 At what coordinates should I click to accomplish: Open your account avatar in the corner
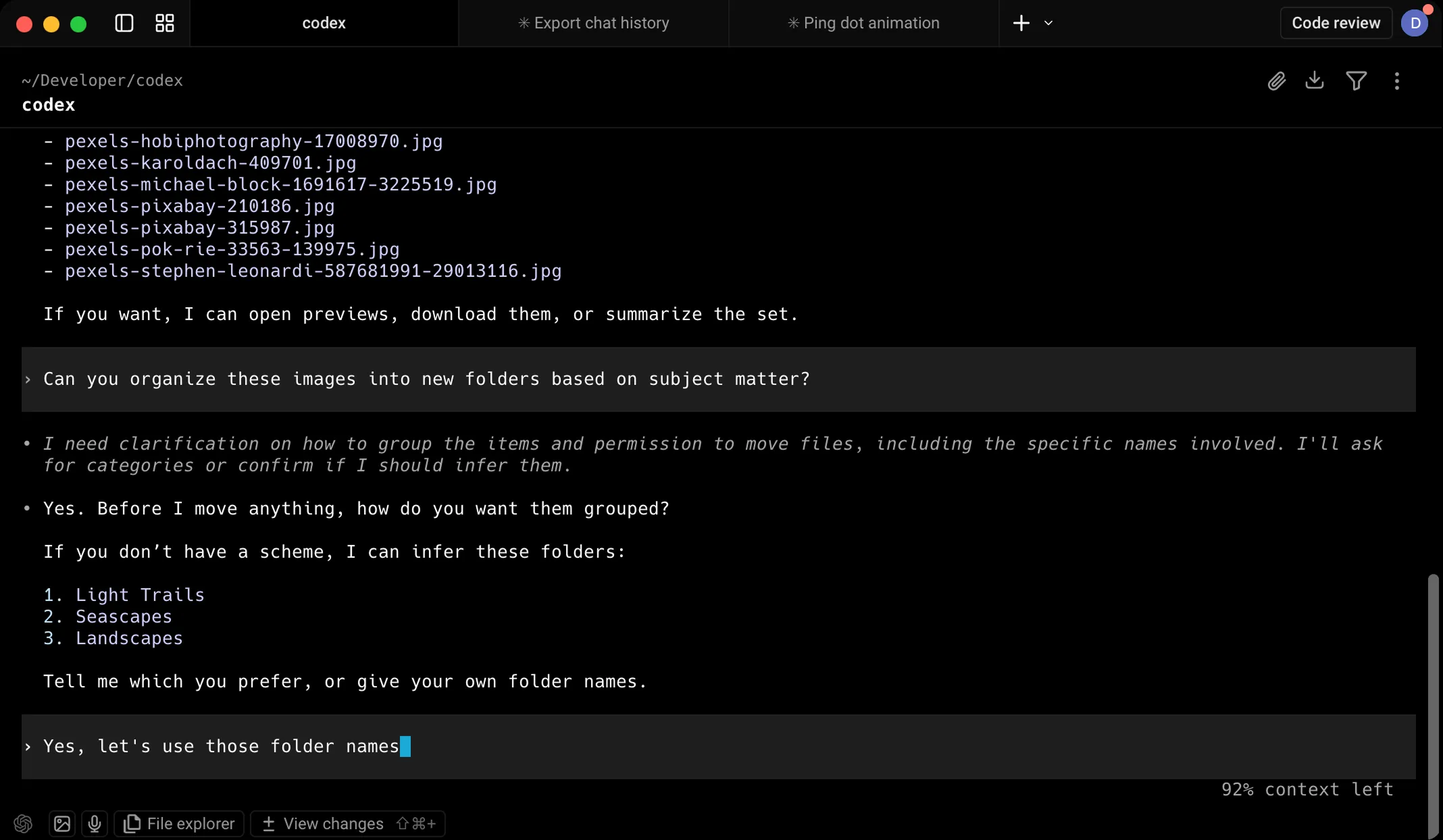(x=1415, y=22)
